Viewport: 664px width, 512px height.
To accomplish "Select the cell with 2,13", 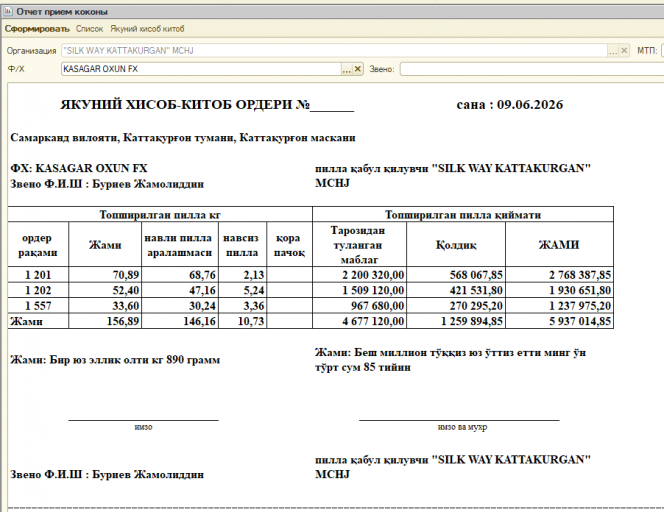I will (x=243, y=275).
